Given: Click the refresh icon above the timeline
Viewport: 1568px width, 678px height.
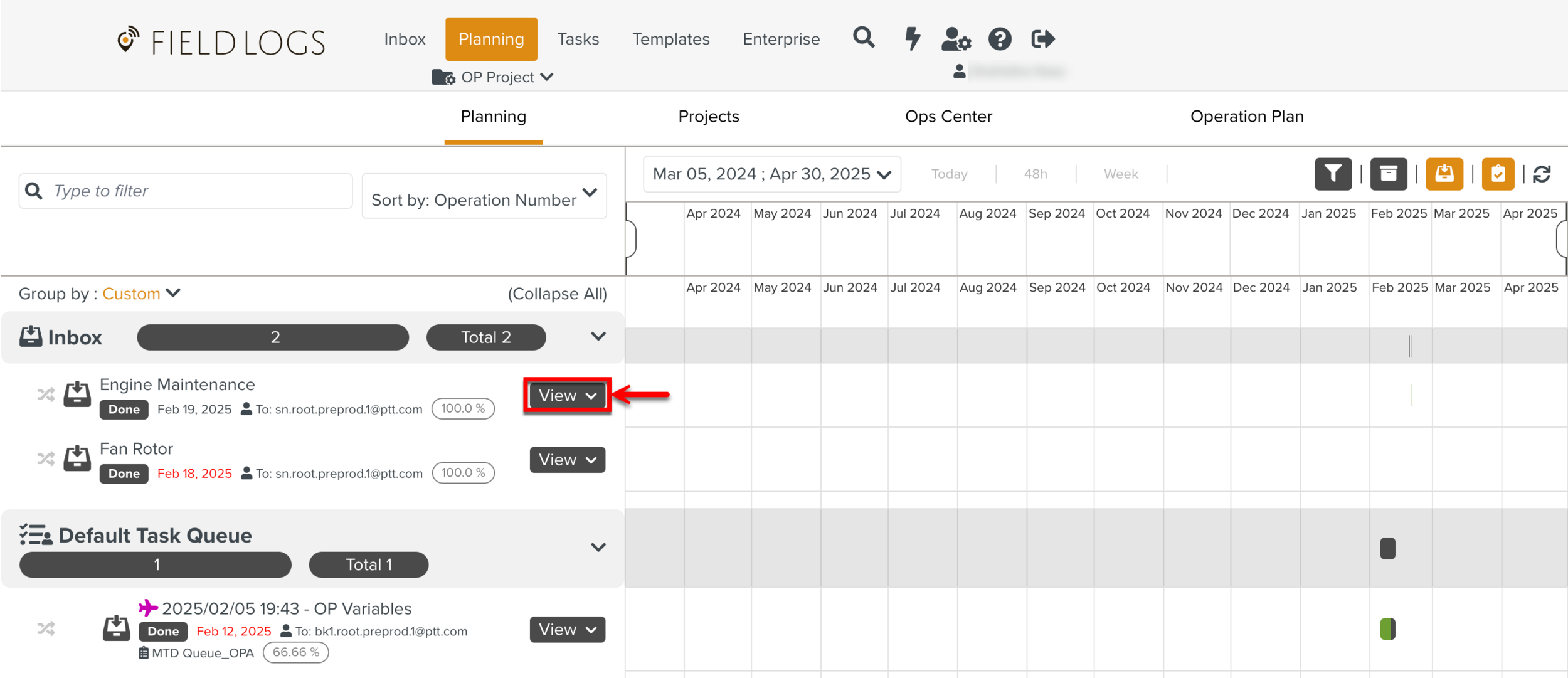Looking at the screenshot, I should coord(1542,174).
